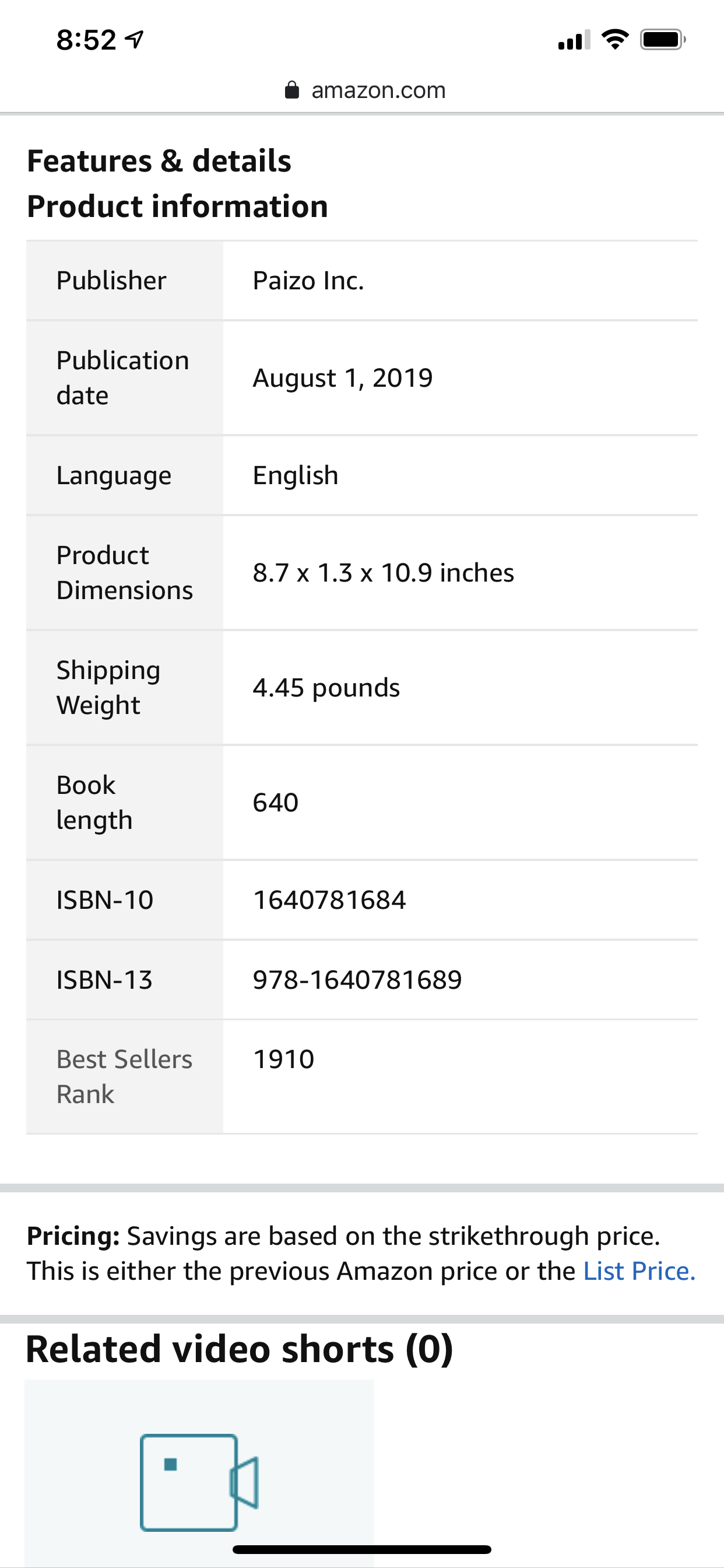
Task: Tap the lock icon beside amazon.com
Action: pyautogui.click(x=292, y=90)
